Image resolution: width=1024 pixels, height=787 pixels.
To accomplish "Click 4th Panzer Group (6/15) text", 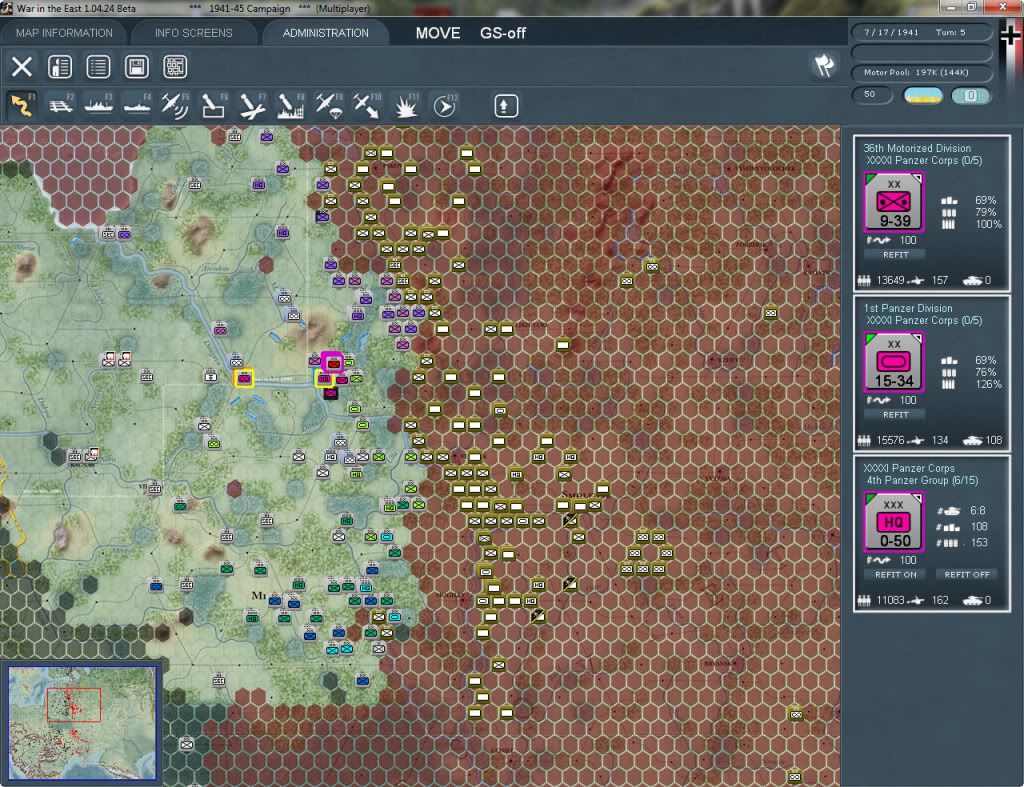I will click(922, 480).
